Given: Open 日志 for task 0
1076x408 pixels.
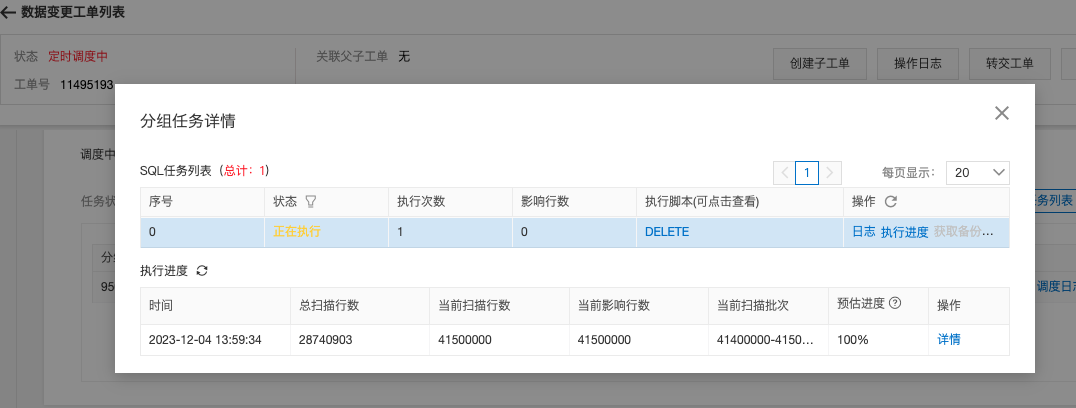Looking at the screenshot, I should tap(863, 232).
